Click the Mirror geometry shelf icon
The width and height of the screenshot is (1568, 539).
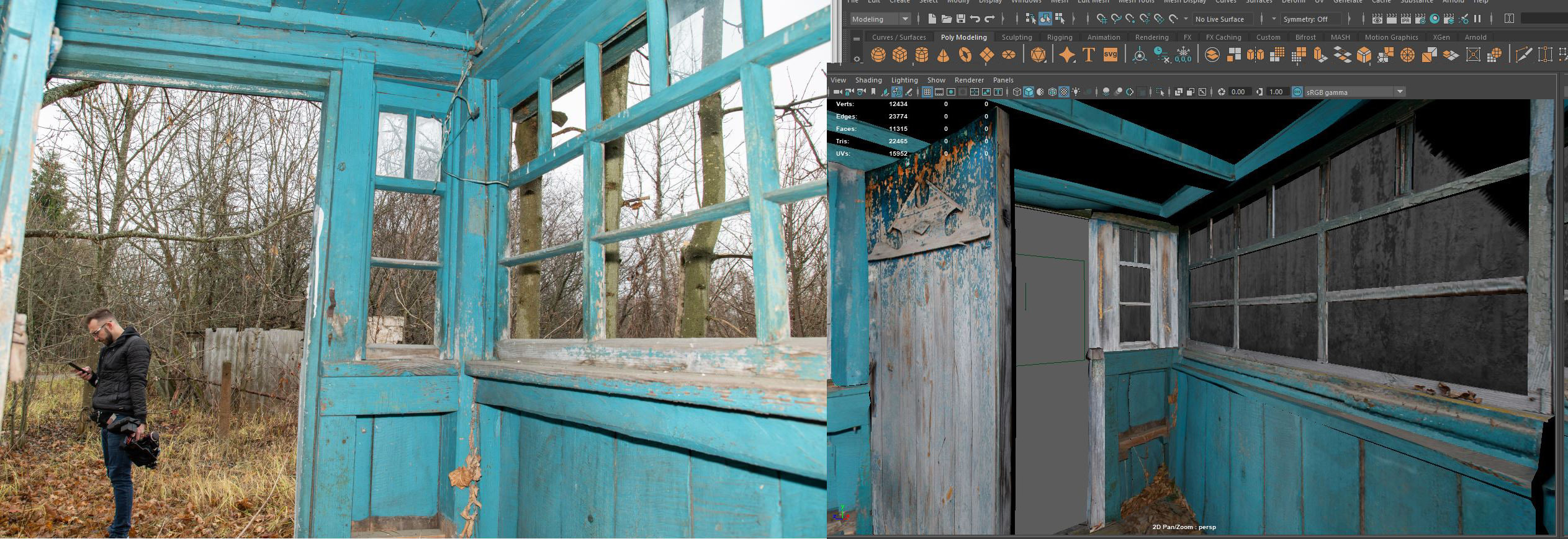coord(1256,55)
